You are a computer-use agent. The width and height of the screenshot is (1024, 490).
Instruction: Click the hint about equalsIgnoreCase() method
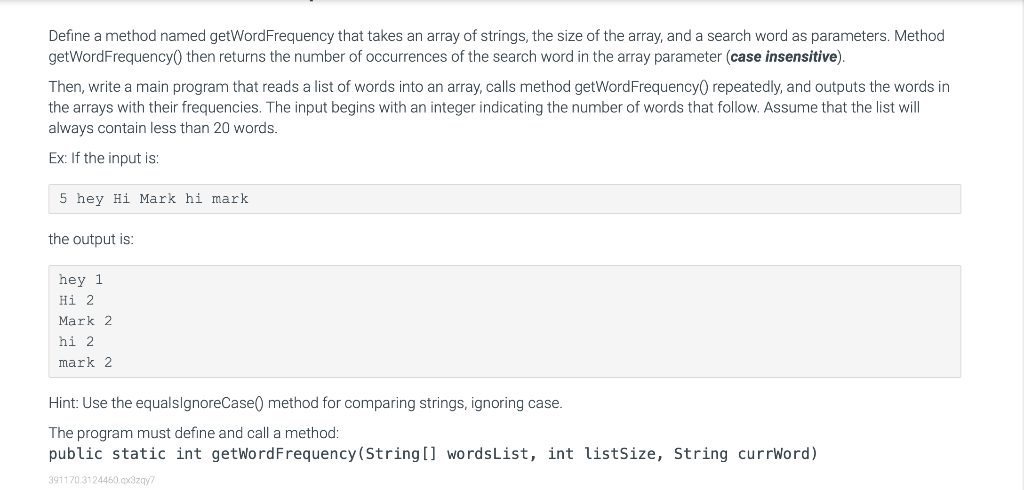(305, 403)
